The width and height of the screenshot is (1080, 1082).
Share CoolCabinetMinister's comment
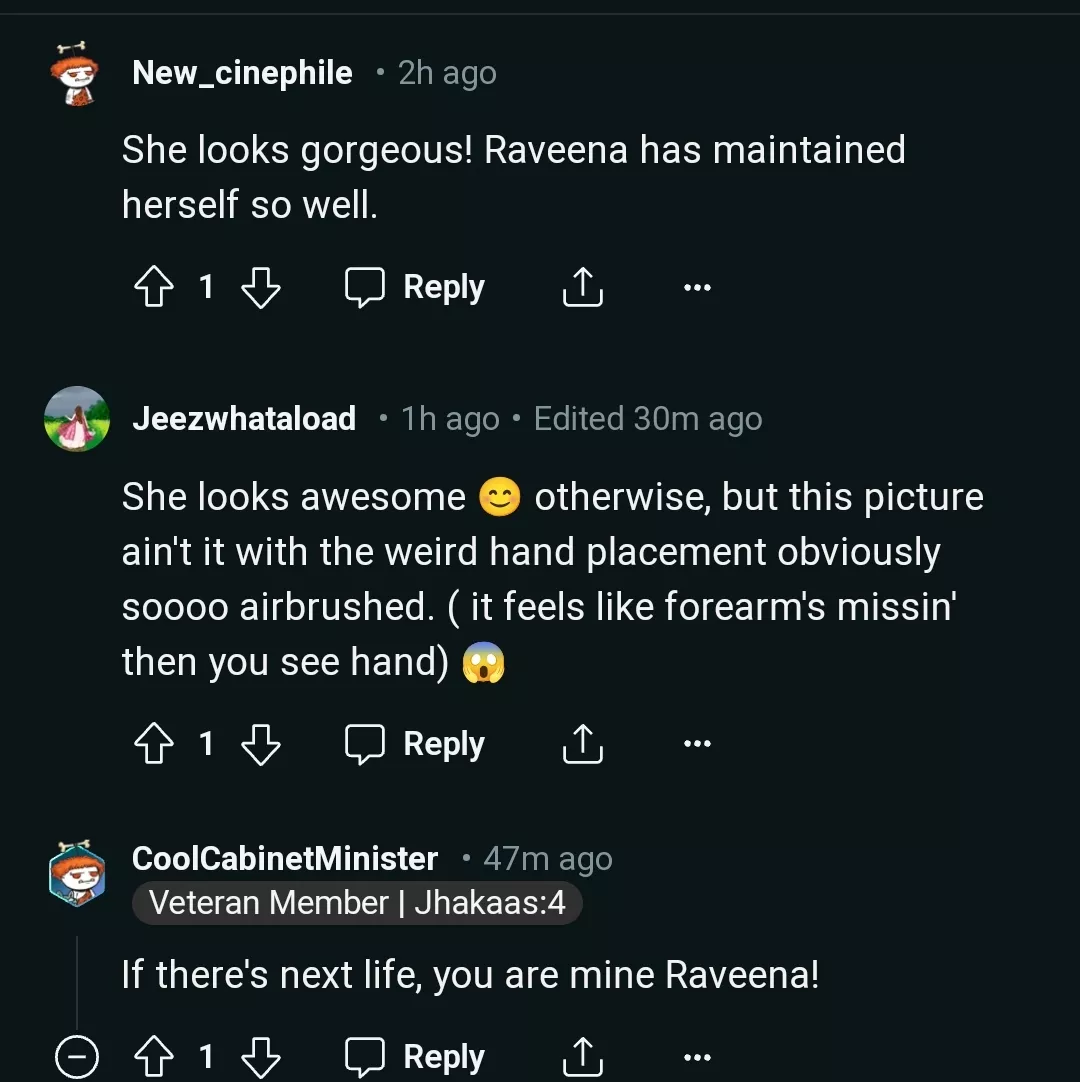click(x=582, y=1055)
